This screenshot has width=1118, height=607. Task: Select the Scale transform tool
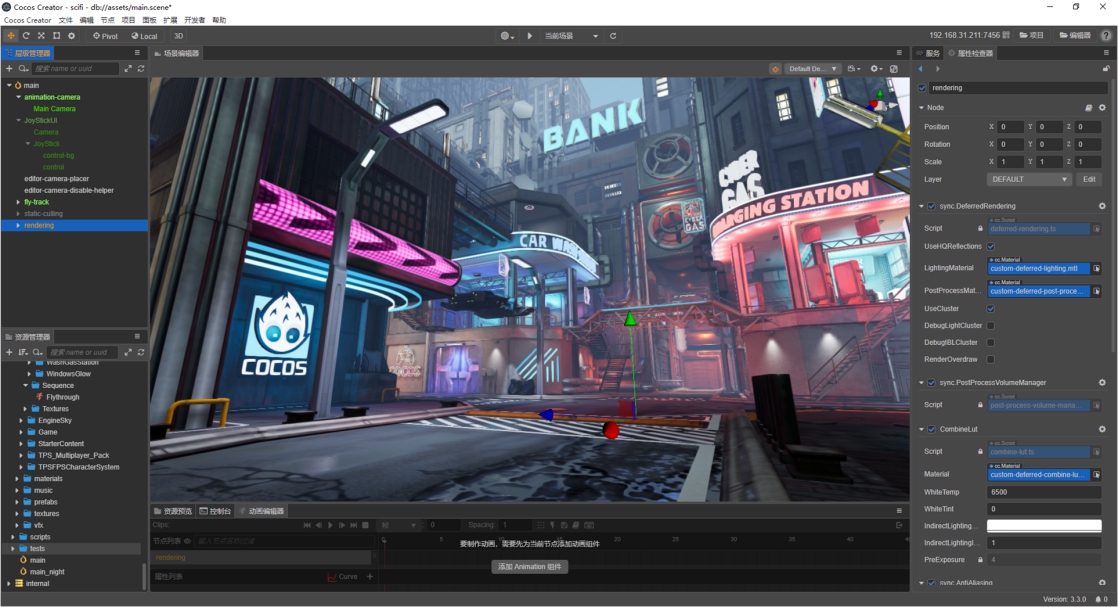41,36
